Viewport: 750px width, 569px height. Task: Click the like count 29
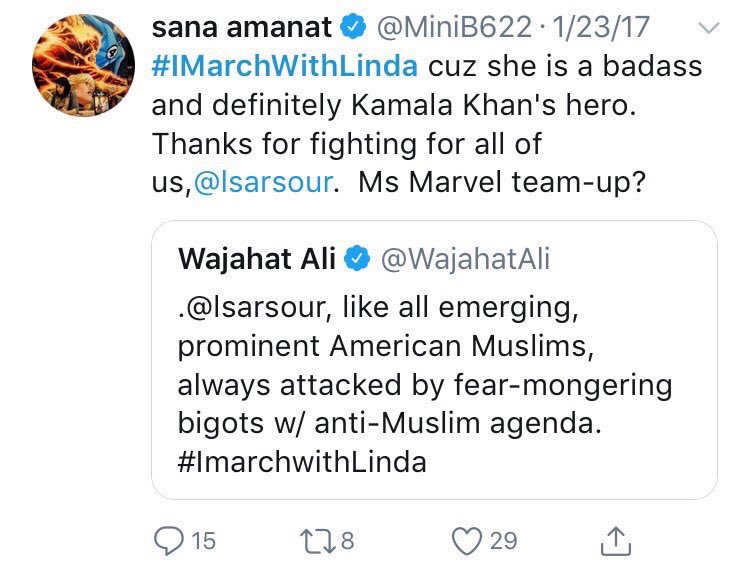[x=503, y=541]
